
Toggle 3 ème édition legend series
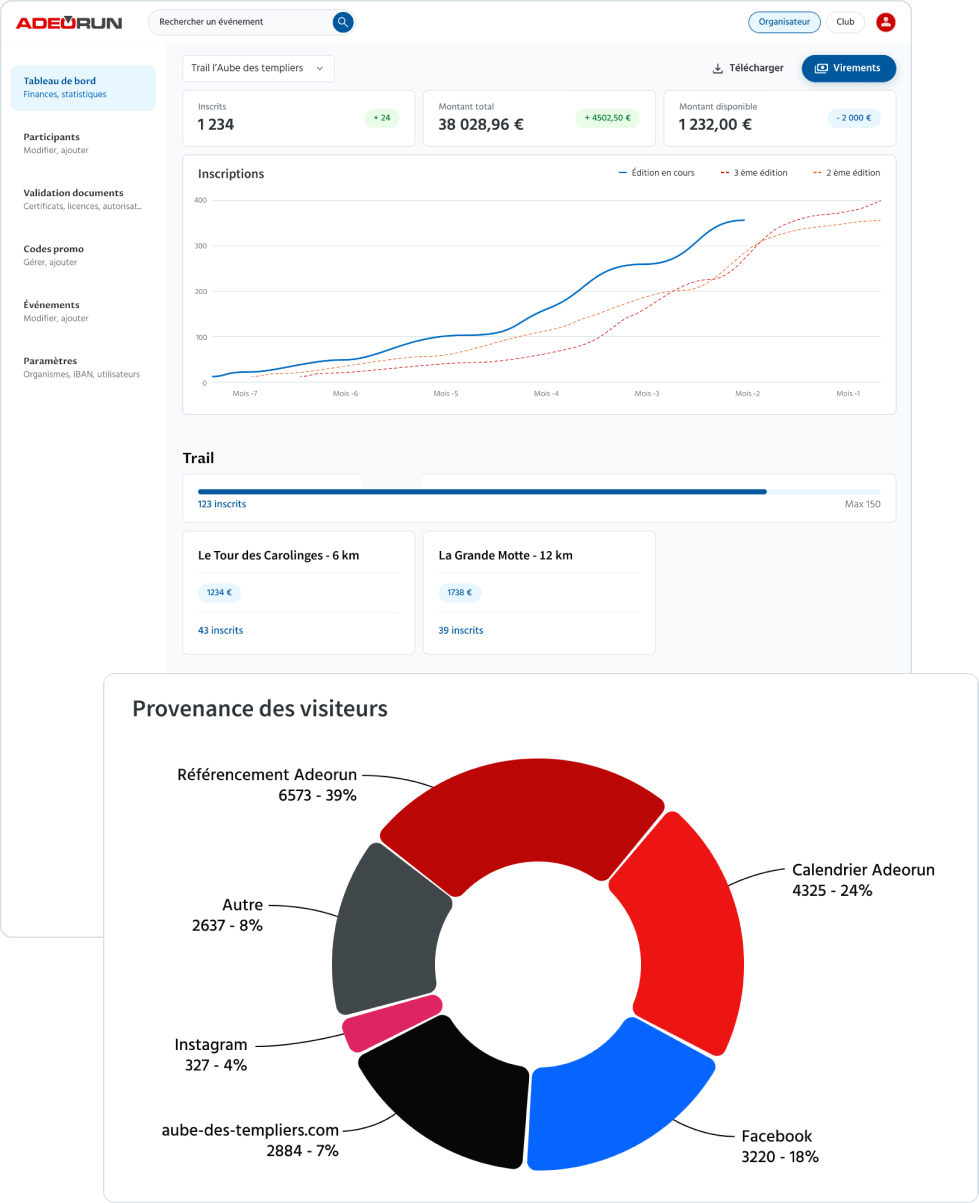(754, 173)
